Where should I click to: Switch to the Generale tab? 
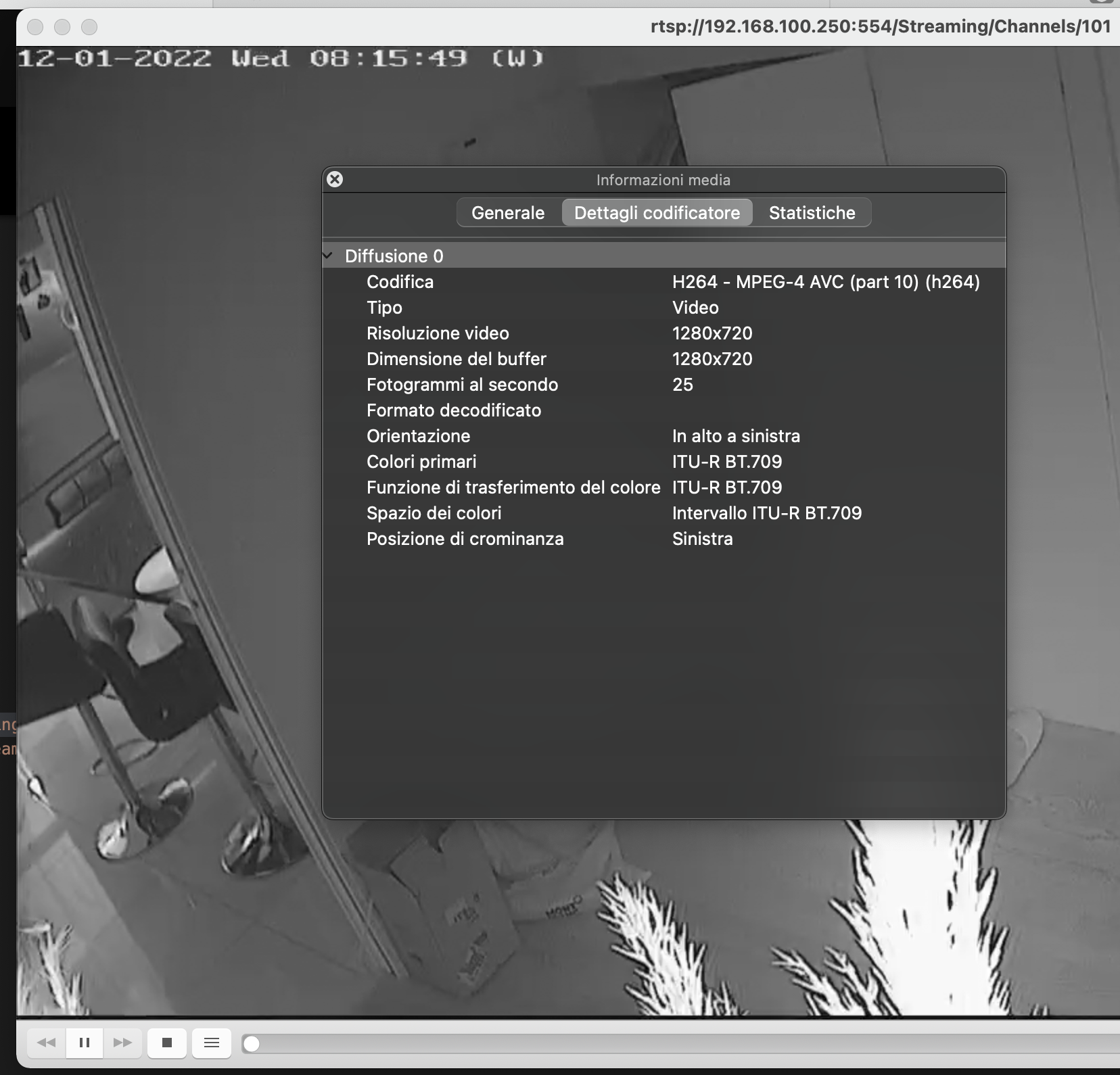(x=509, y=212)
